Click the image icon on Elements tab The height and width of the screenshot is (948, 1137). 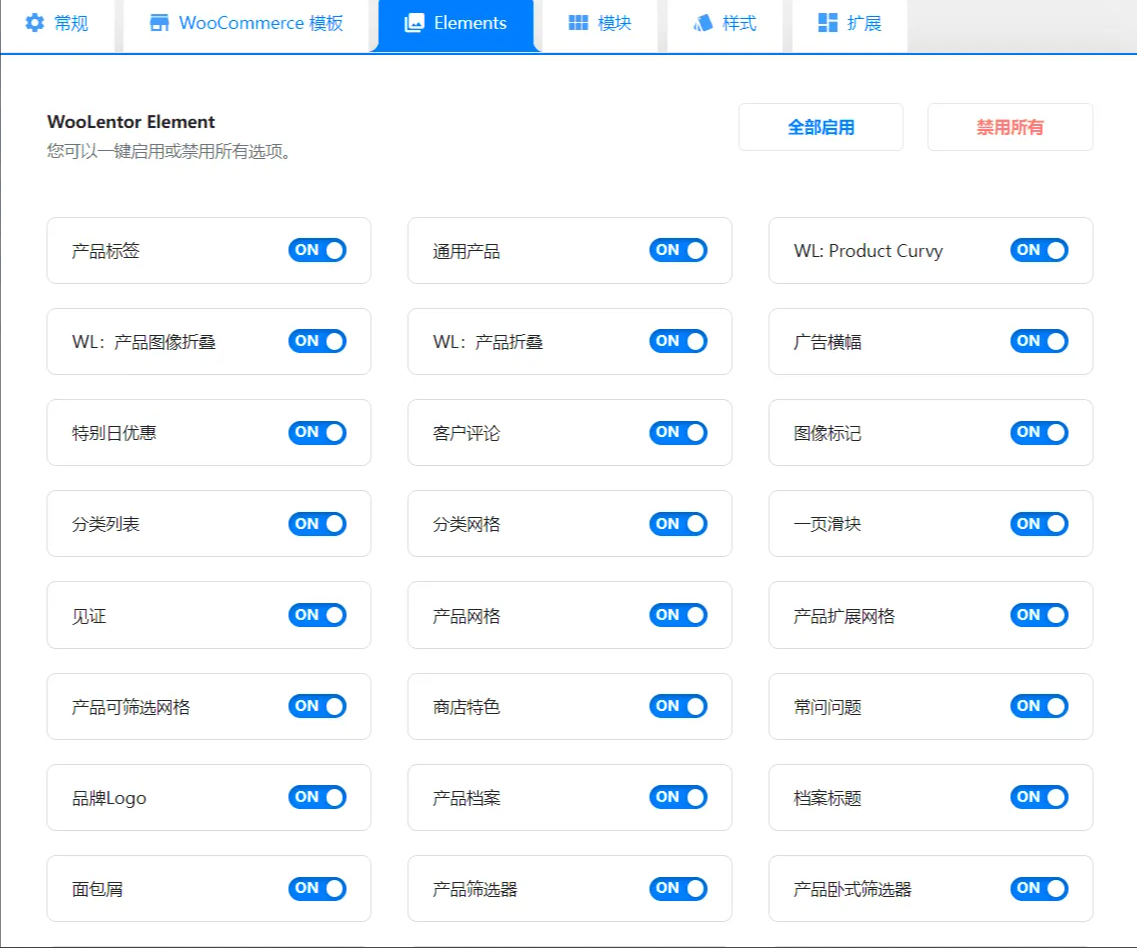414,23
